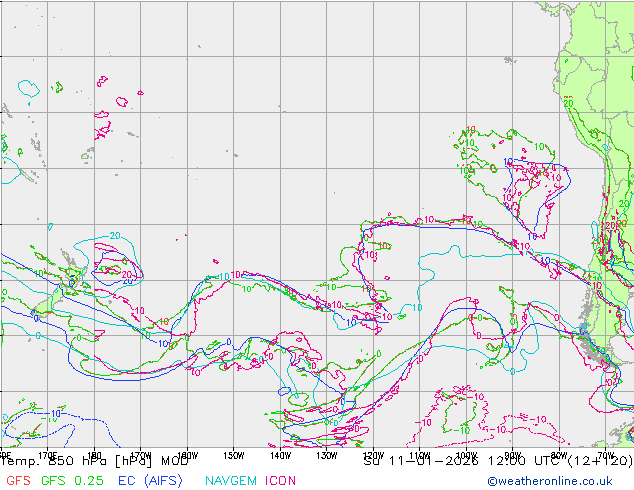Select the magenta ICON legend label
The width and height of the screenshot is (634, 490).
click(280, 480)
